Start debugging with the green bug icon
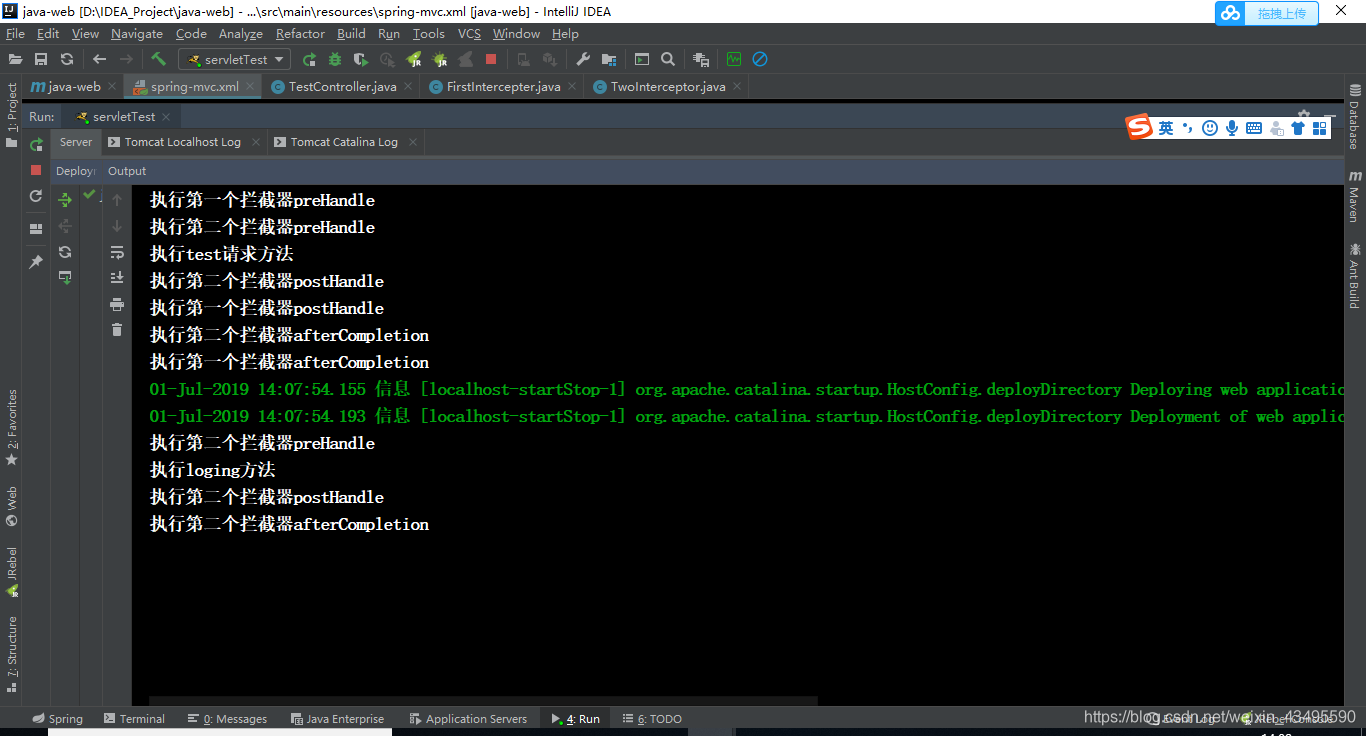 click(x=335, y=59)
